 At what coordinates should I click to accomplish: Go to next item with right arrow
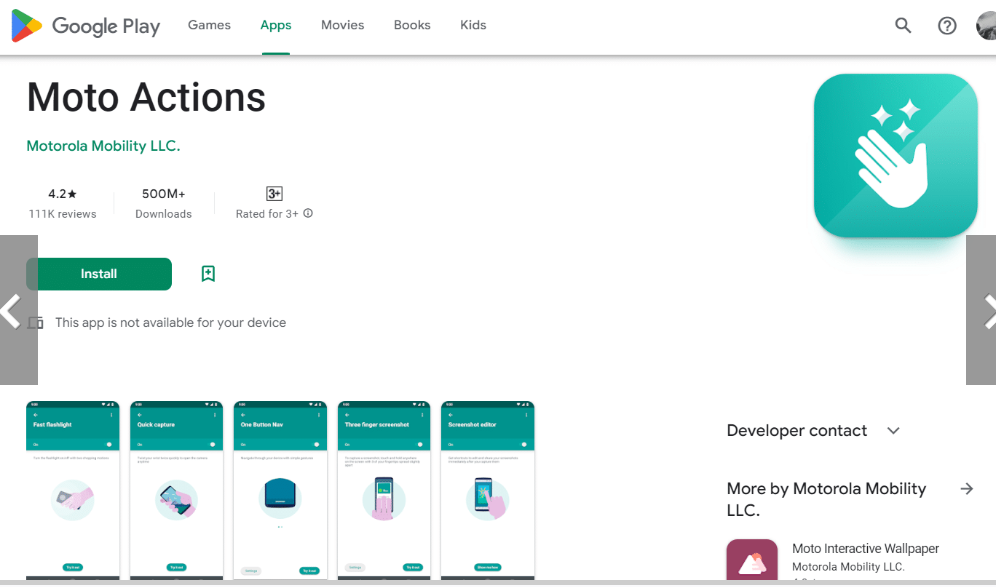point(986,311)
